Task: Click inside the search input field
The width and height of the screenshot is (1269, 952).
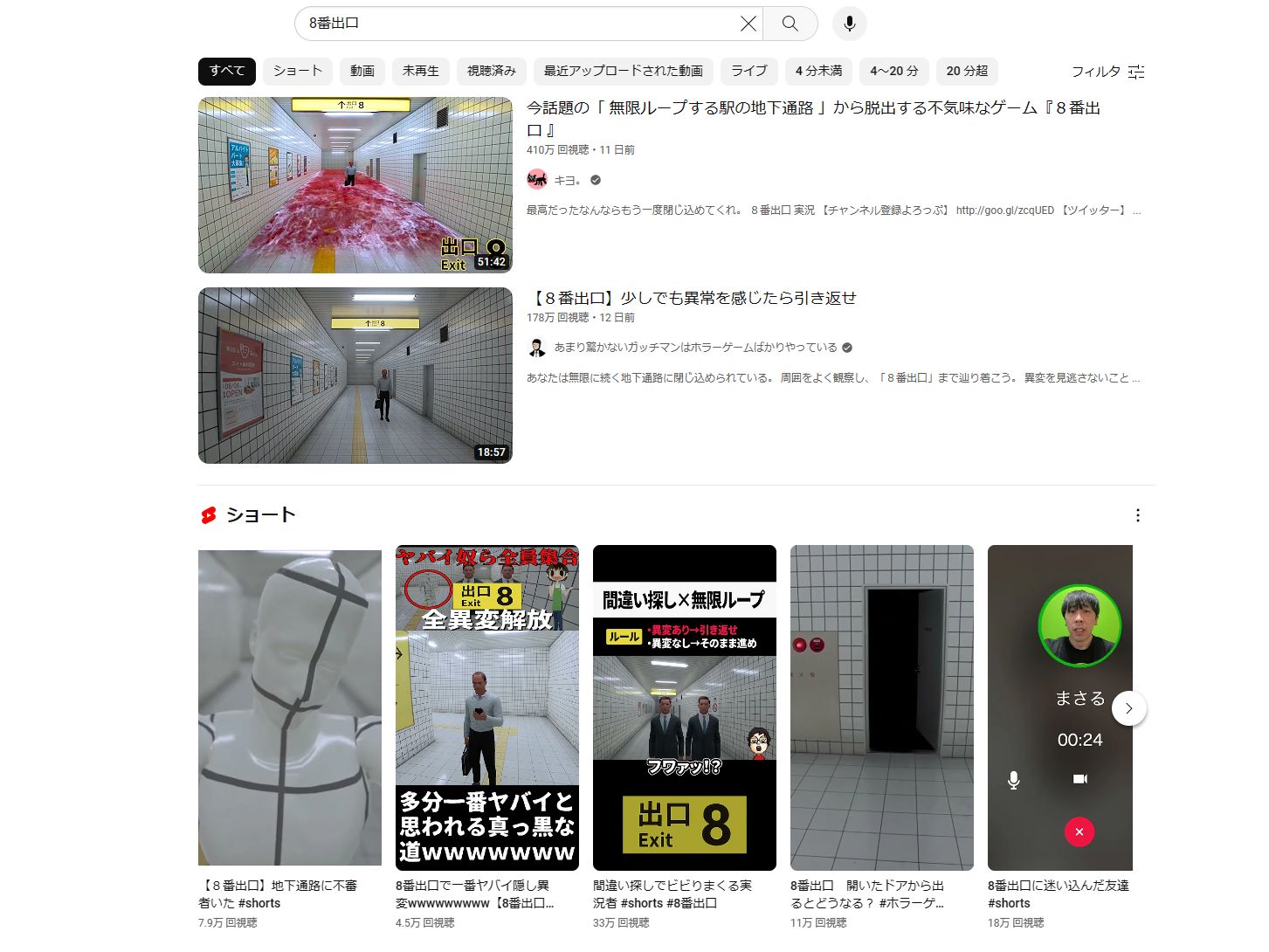Action: 524,24
